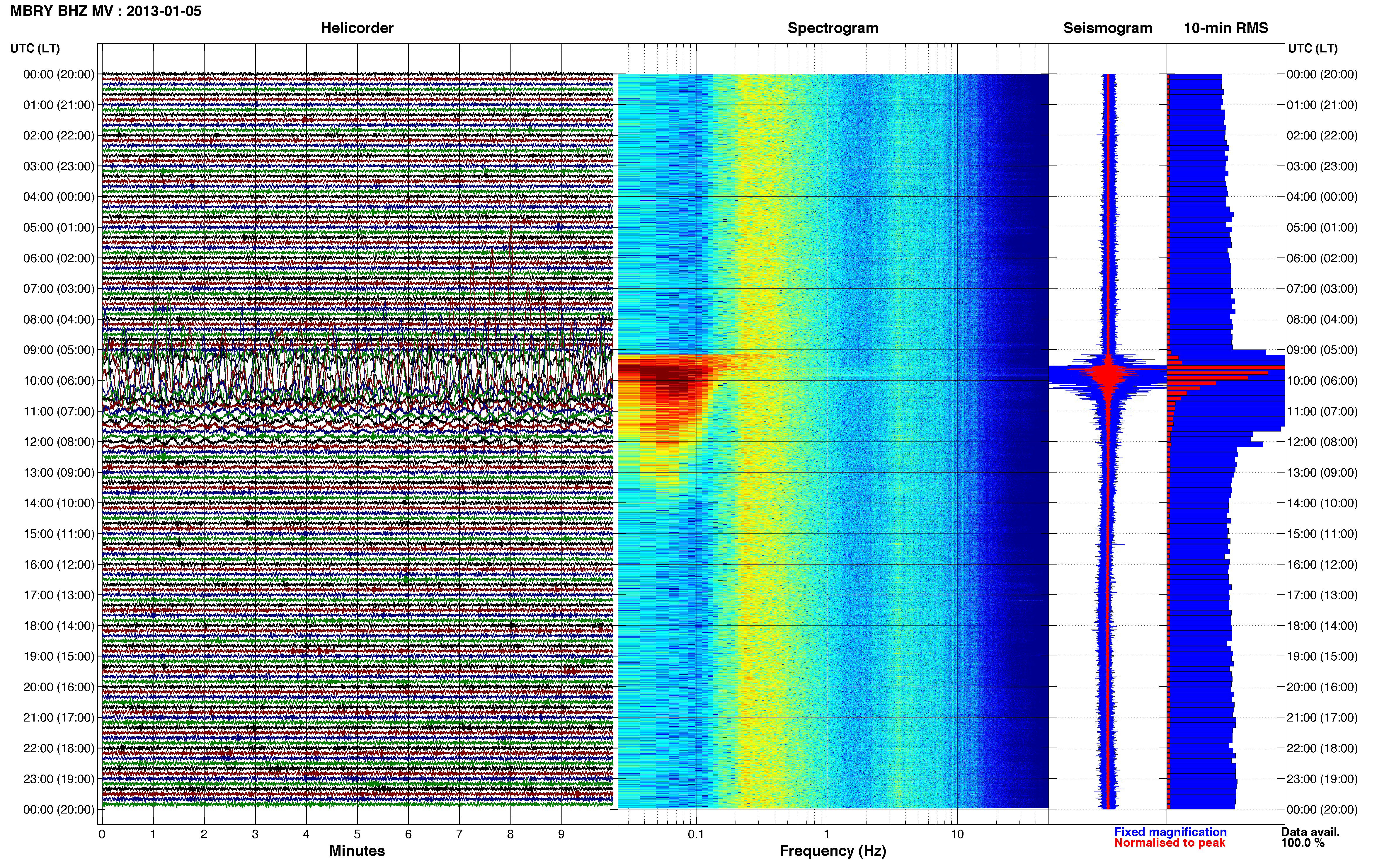
Task: Click the 'Minutes' x-axis label
Action: 357,851
